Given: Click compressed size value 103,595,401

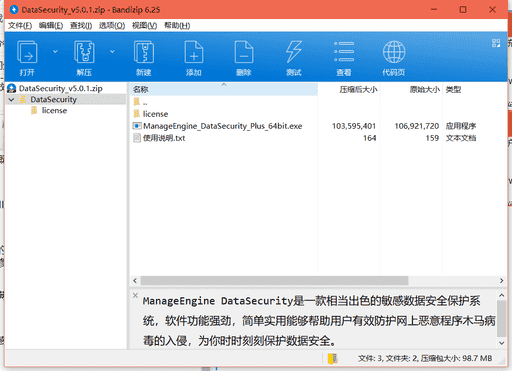Looking at the screenshot, I should (x=354, y=126).
